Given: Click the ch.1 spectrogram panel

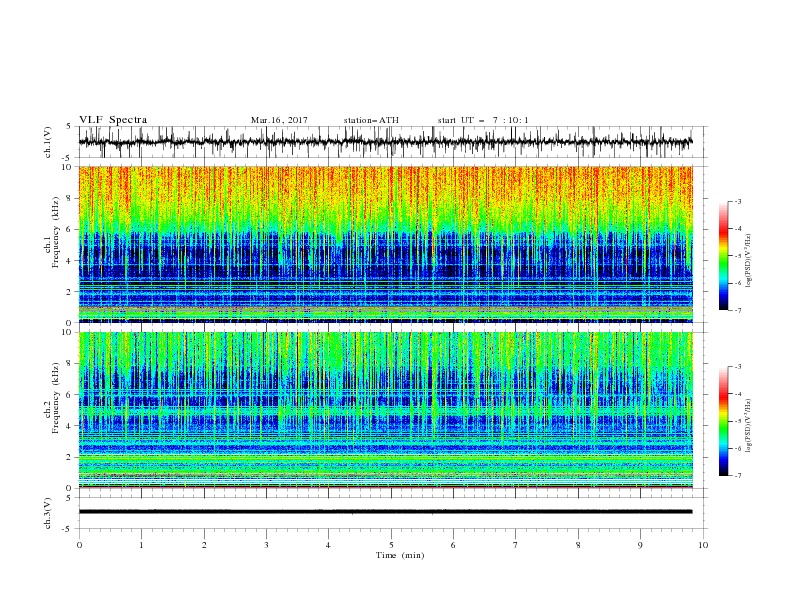Looking at the screenshot, I should 385,244.
